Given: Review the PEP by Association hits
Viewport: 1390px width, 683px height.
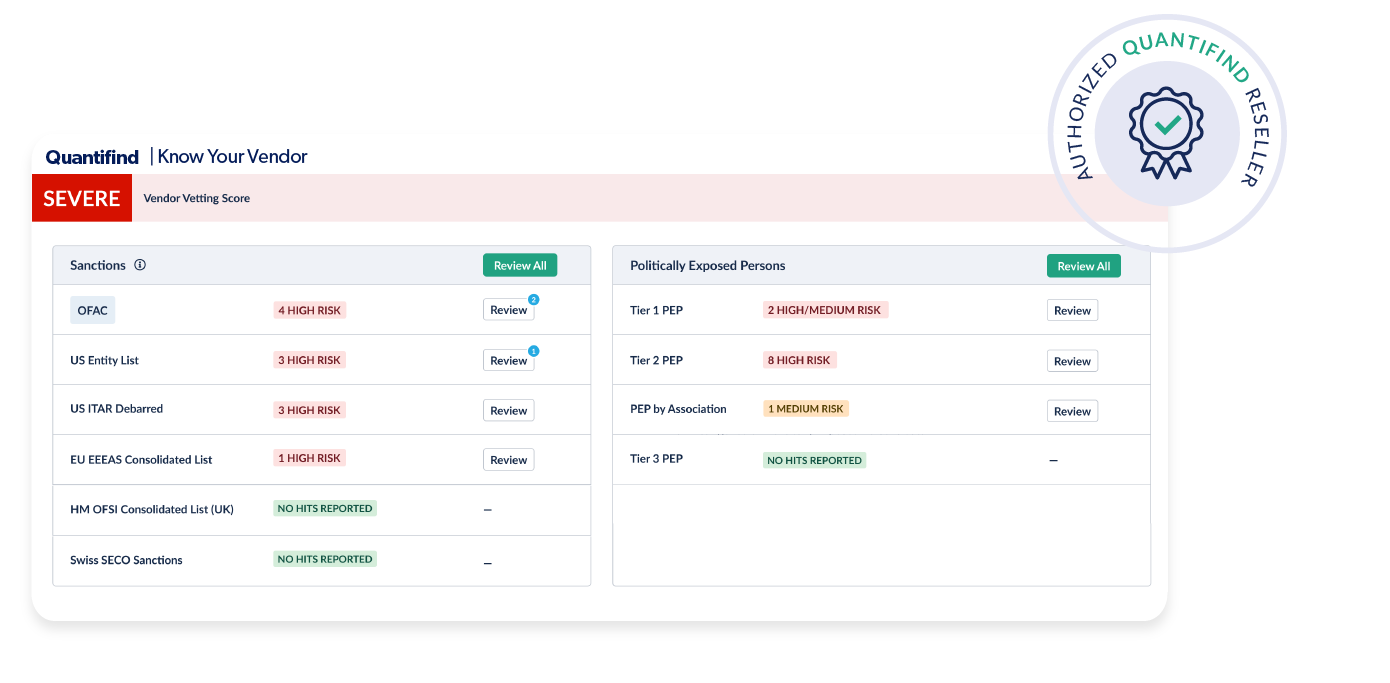Looking at the screenshot, I should pos(1072,411).
